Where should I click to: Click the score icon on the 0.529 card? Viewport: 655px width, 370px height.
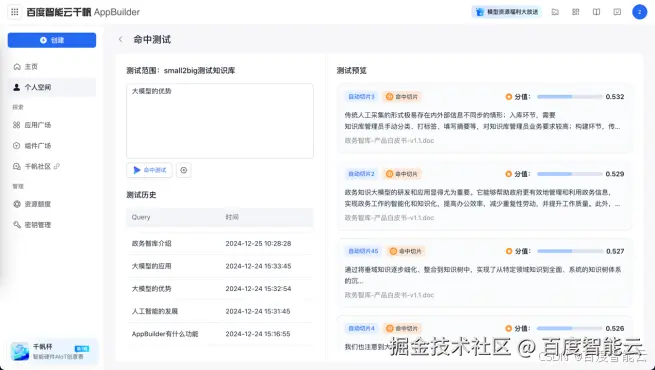click(x=508, y=174)
